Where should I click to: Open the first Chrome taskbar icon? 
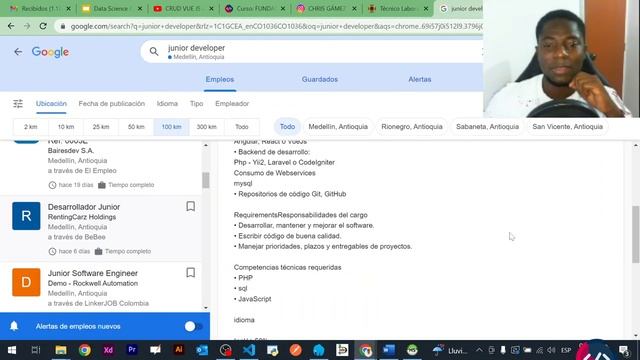84,350
